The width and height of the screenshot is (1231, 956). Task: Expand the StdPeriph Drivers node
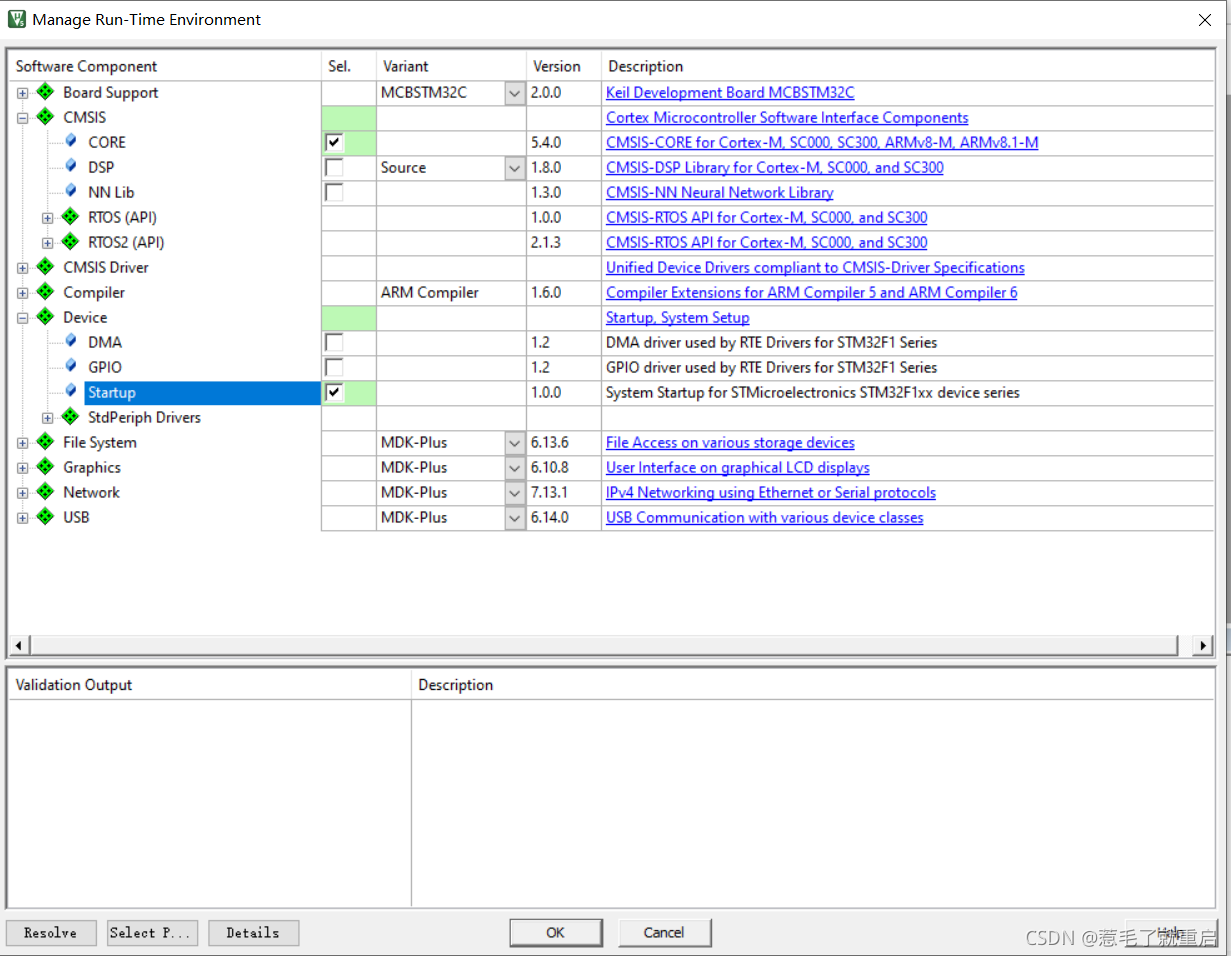pos(47,418)
